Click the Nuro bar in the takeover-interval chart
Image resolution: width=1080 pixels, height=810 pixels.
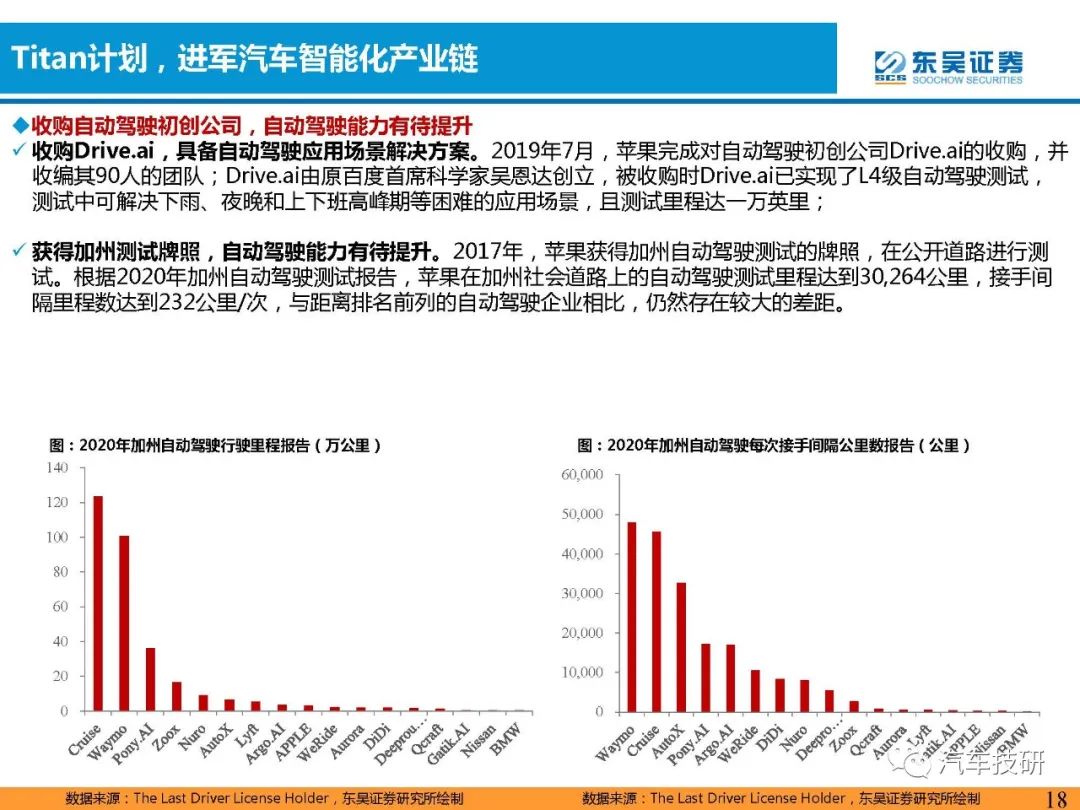804,696
